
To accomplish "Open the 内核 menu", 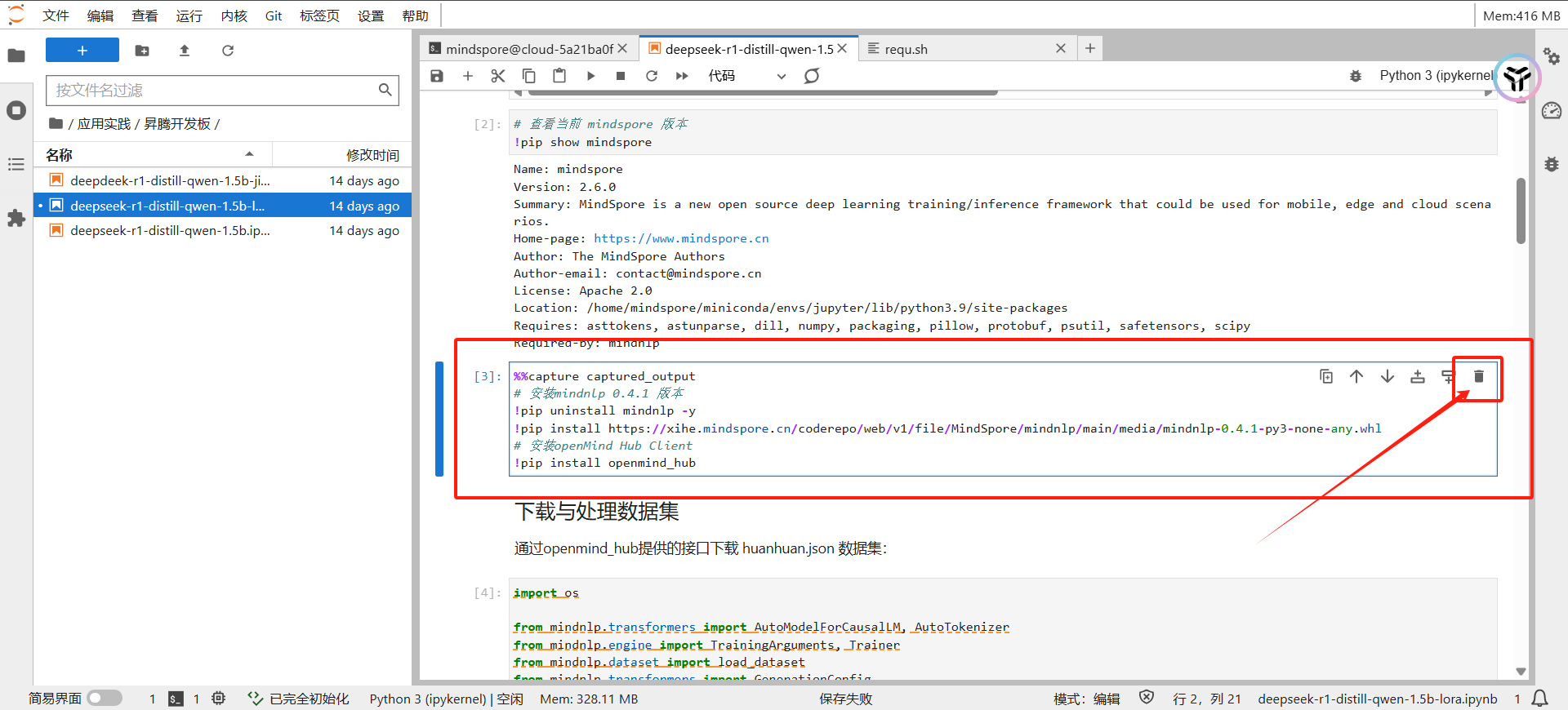I will tap(234, 16).
